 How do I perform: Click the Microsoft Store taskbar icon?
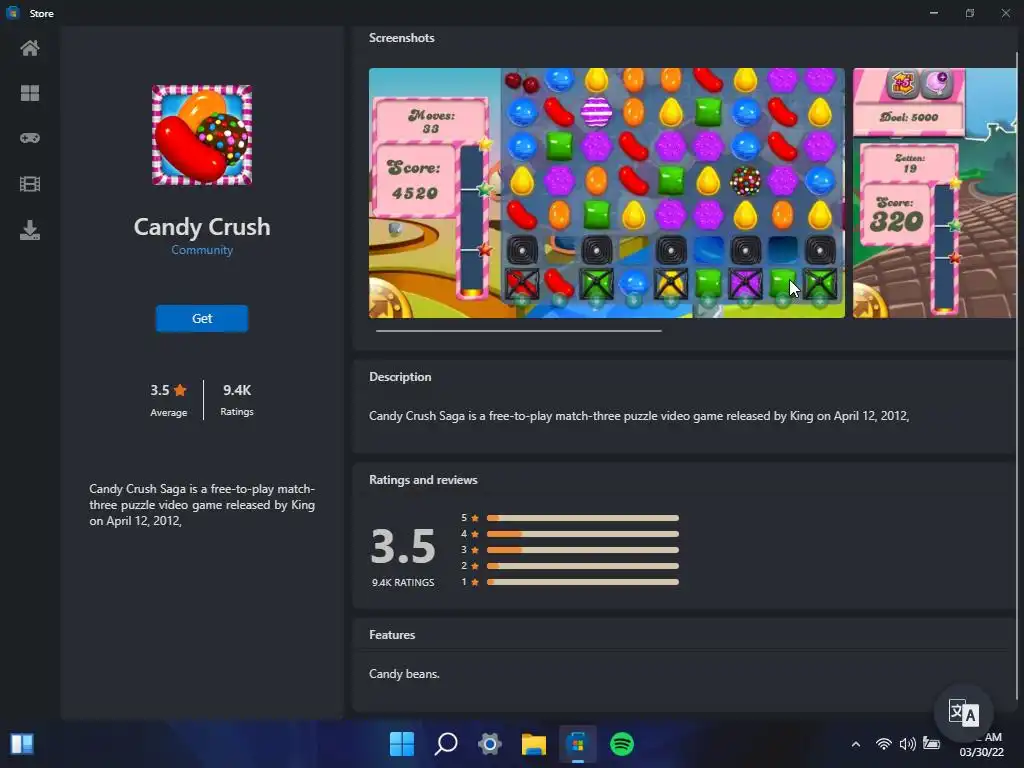(577, 744)
